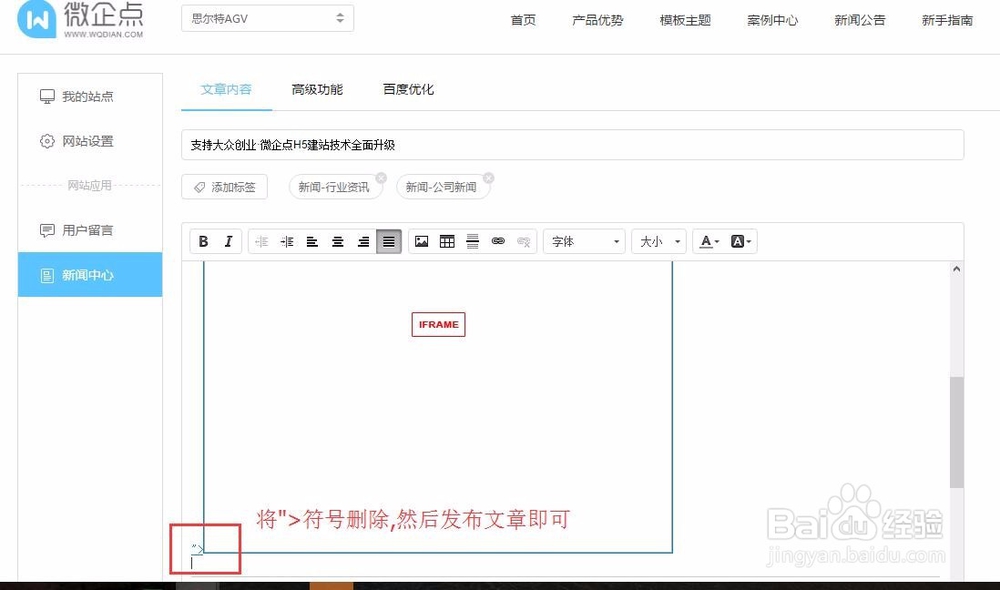Click the increase indent icon
1000x590 pixels.
tap(287, 242)
